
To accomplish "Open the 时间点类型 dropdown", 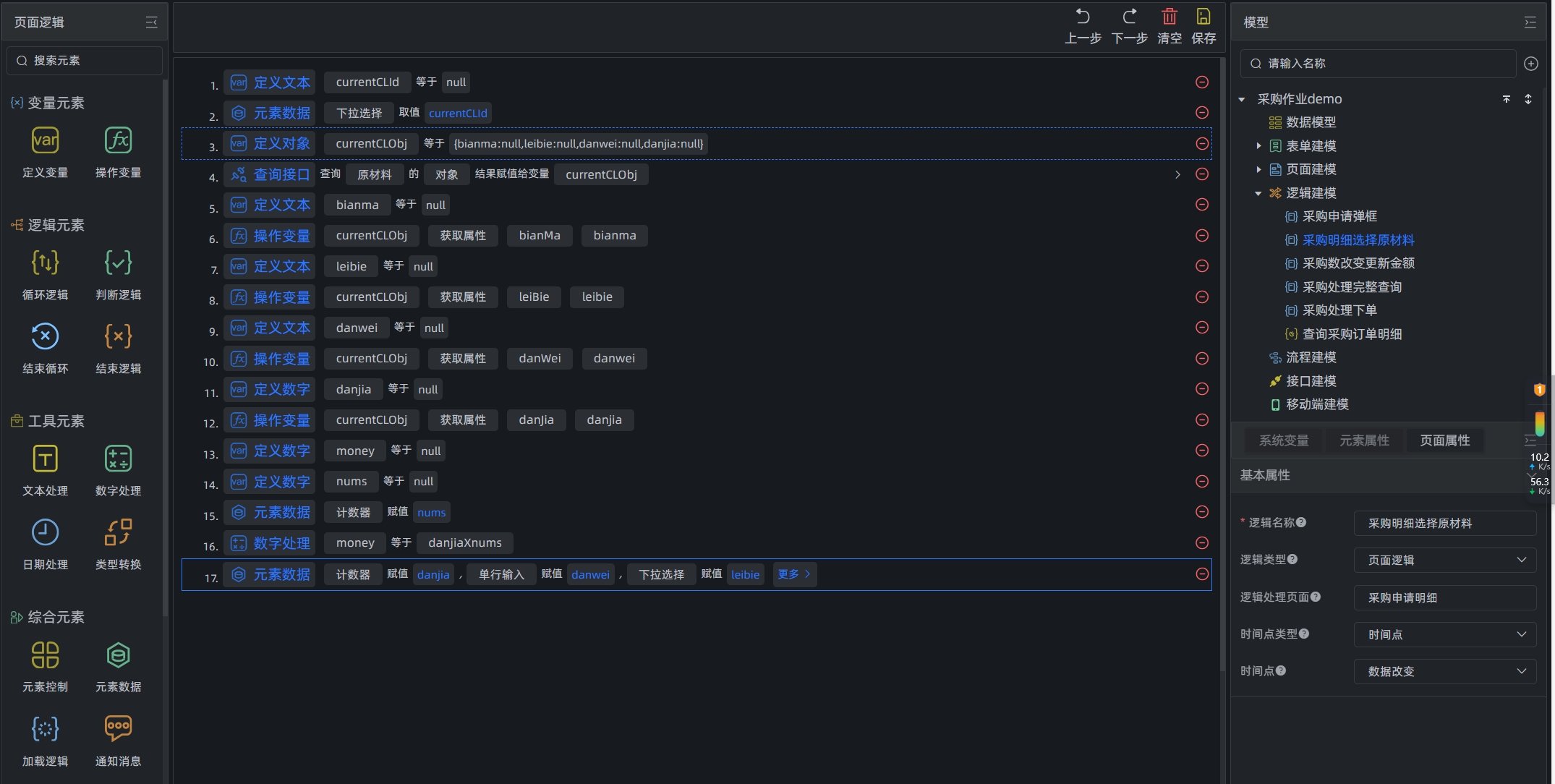I will pos(1445,634).
